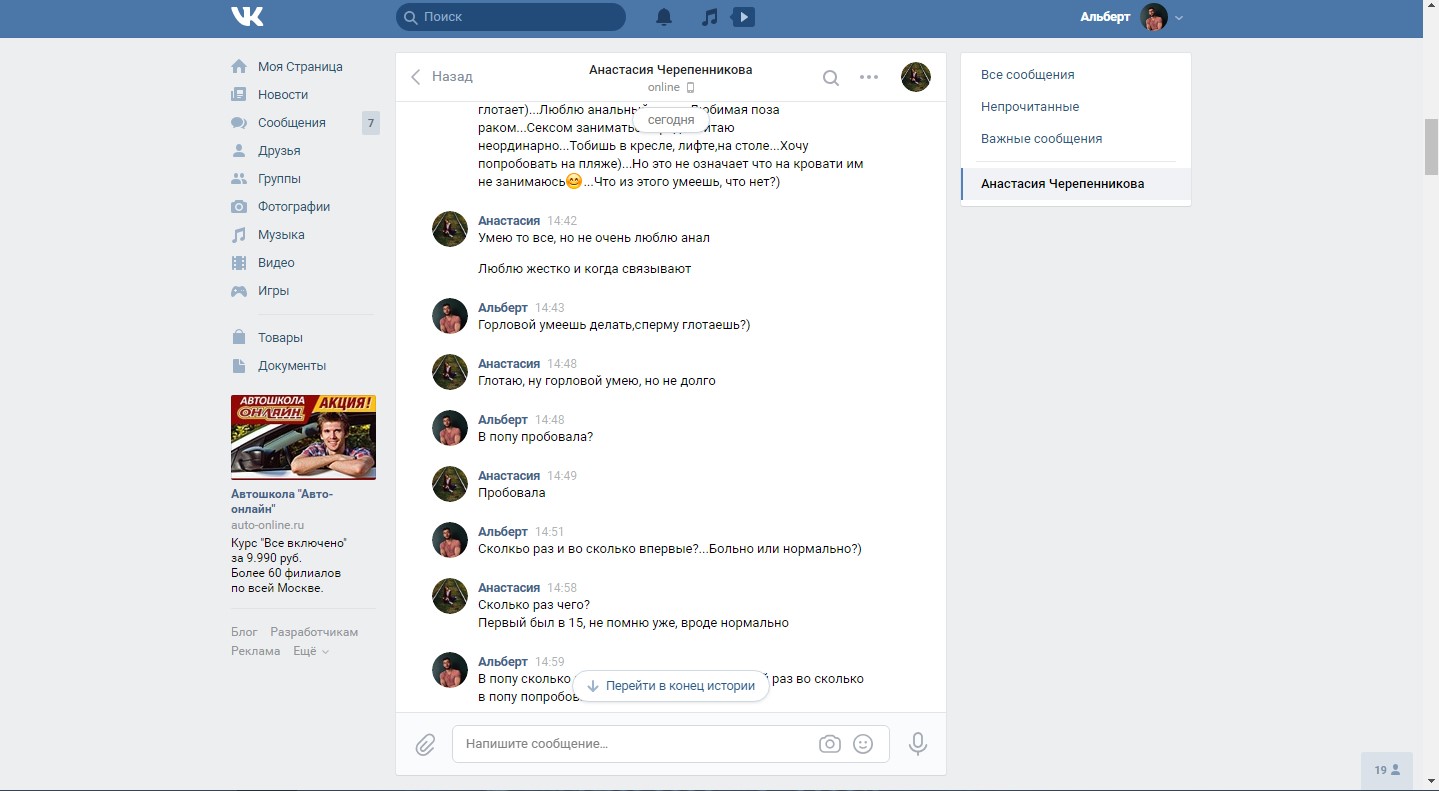Click the VK logo in header
The image size is (1439, 791).
pyautogui.click(x=247, y=17)
